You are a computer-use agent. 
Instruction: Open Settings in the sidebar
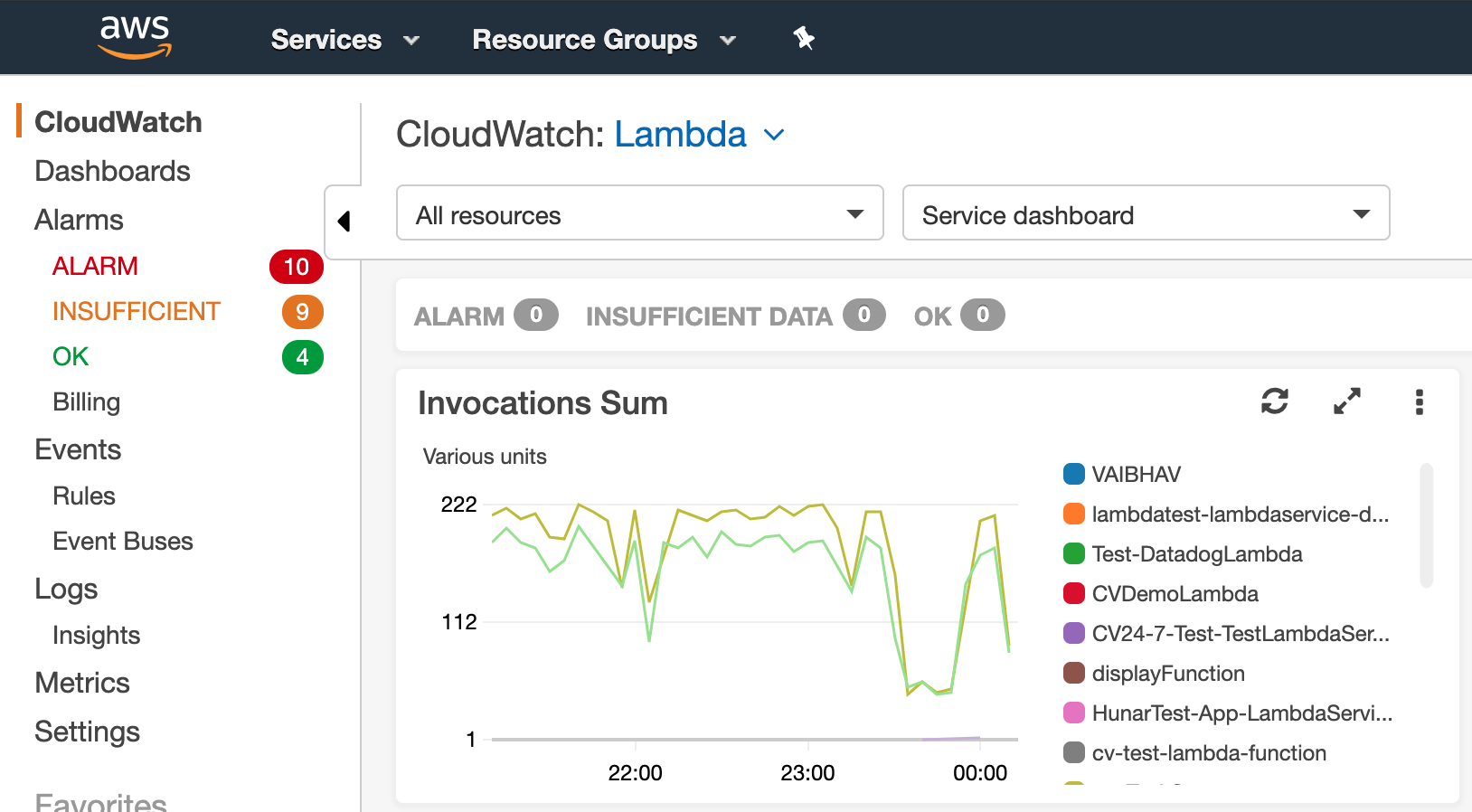coord(88,732)
